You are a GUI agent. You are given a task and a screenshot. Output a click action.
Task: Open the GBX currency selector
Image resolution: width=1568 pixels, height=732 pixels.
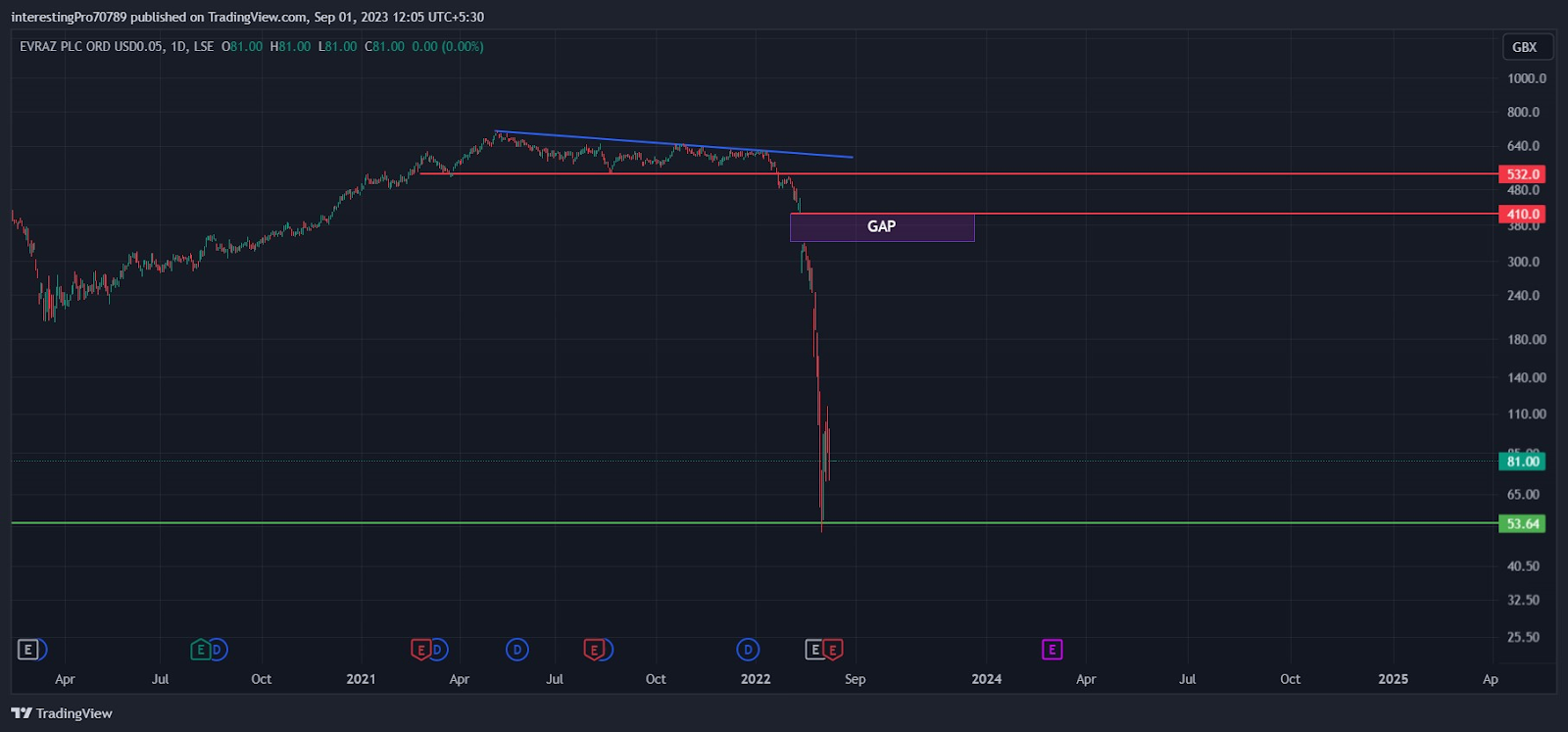(1528, 47)
